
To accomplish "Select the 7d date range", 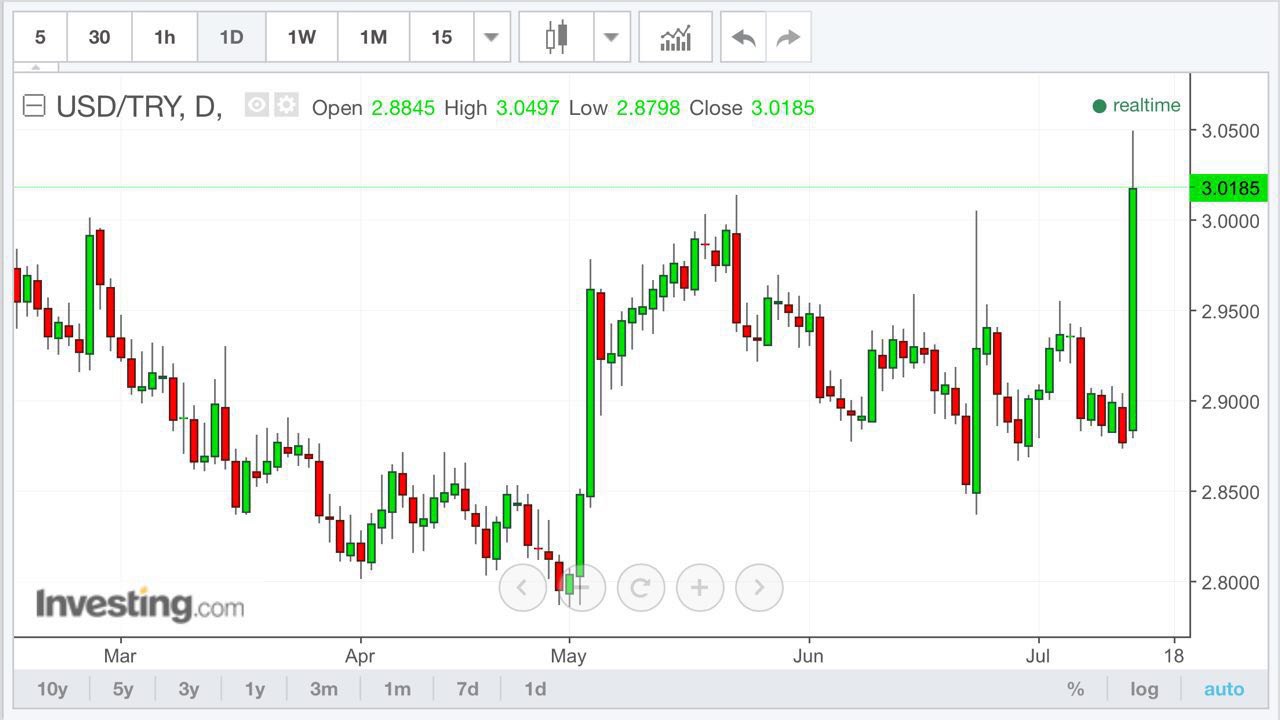I will click(467, 689).
